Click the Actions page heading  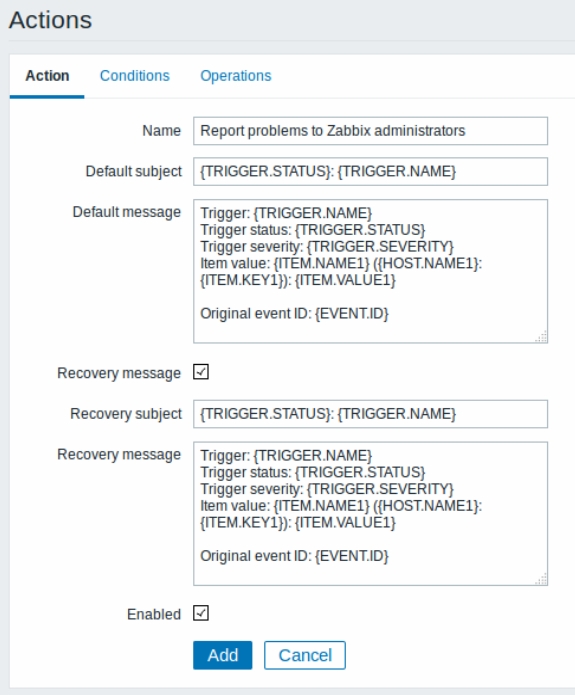[x=50, y=20]
